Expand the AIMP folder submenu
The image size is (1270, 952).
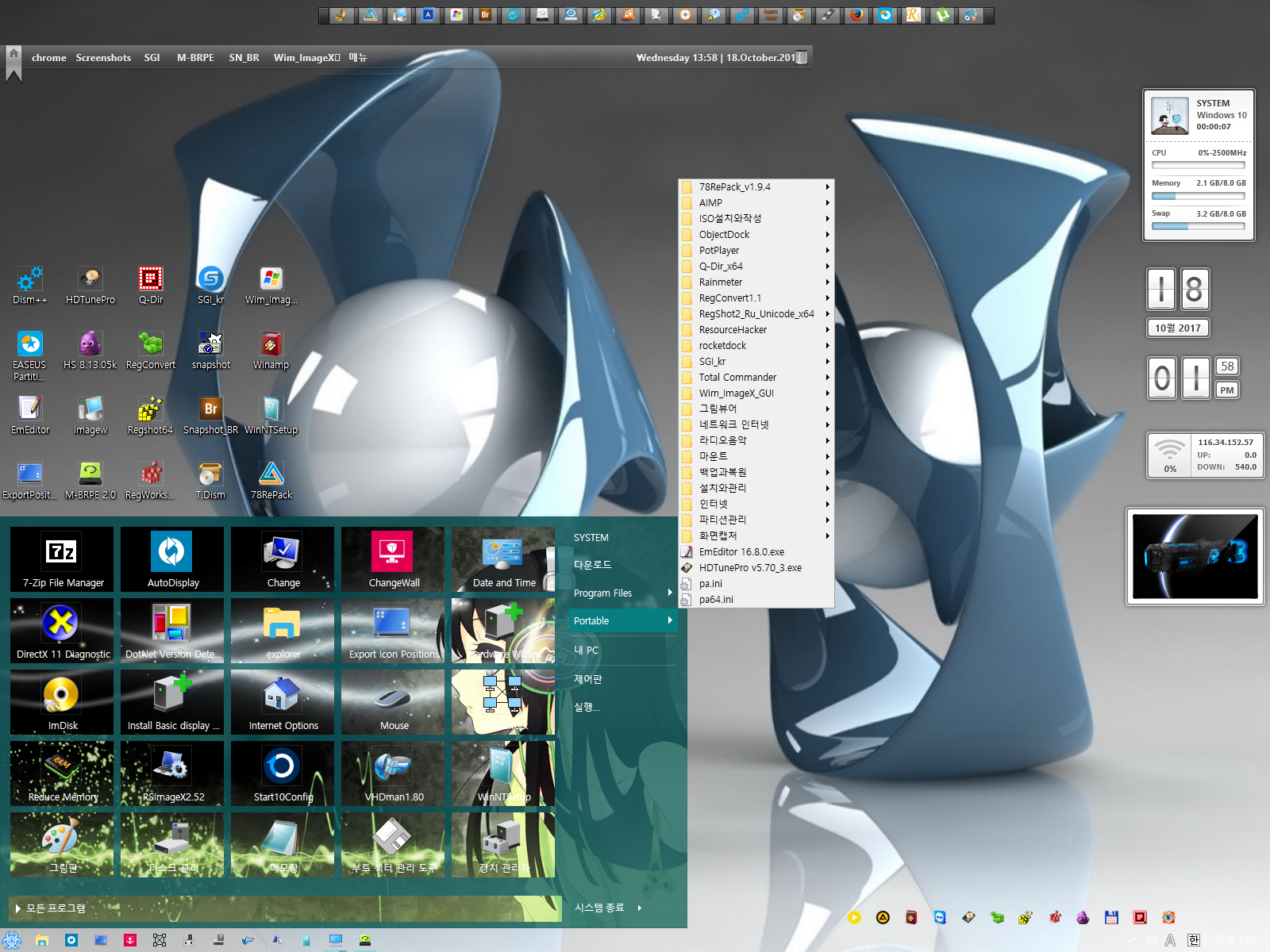tap(756, 203)
